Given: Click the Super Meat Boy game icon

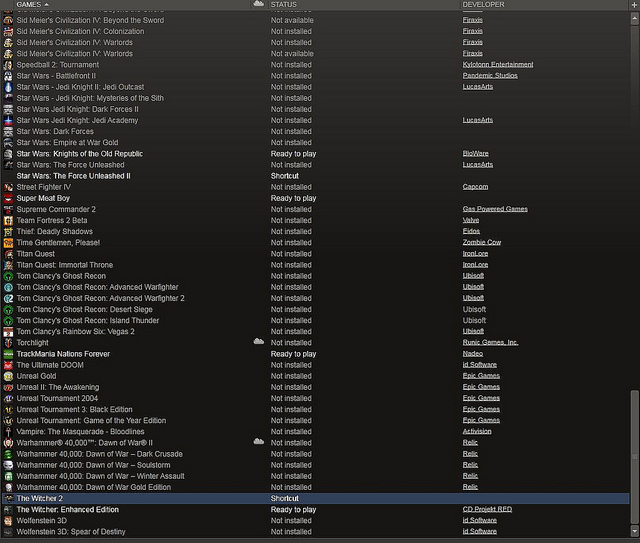Looking at the screenshot, I should tap(8, 198).
